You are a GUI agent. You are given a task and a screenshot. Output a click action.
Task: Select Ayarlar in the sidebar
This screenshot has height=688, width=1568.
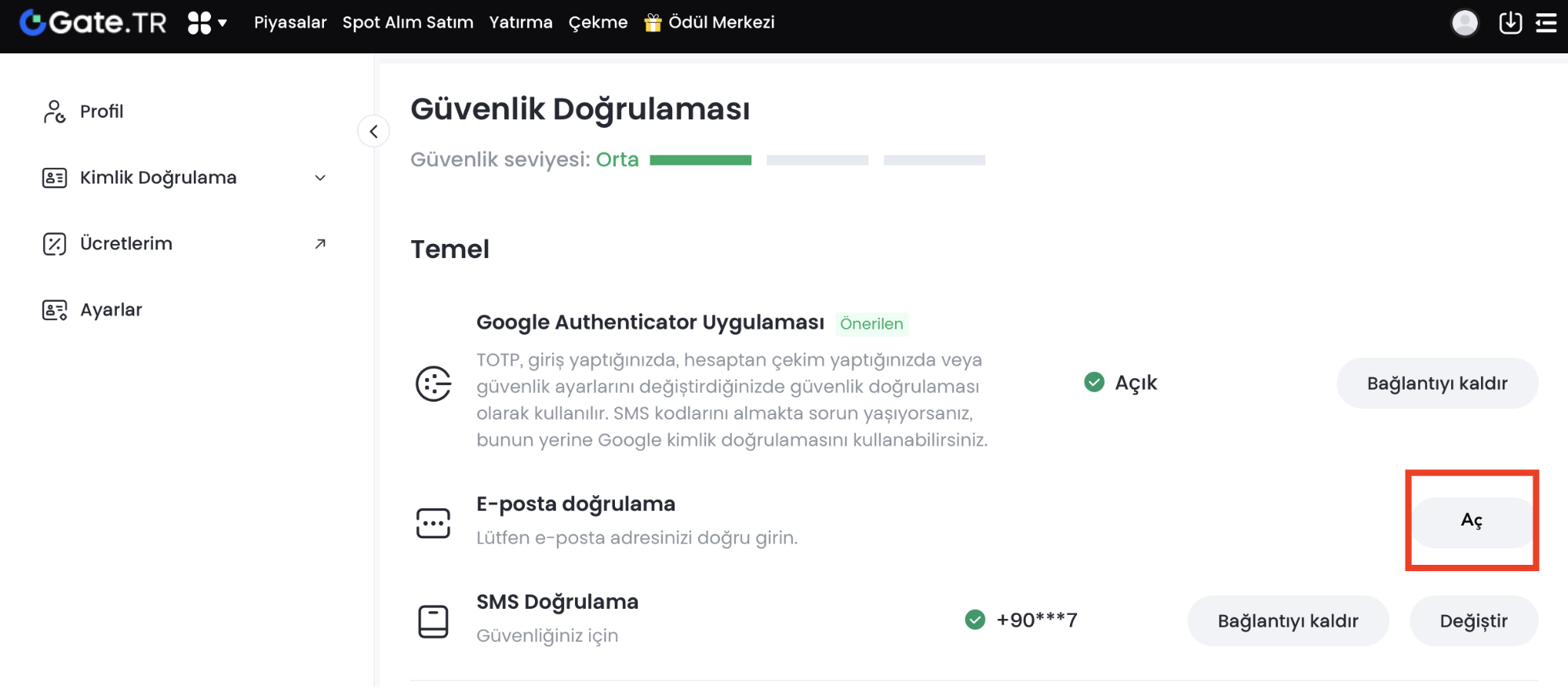(111, 310)
